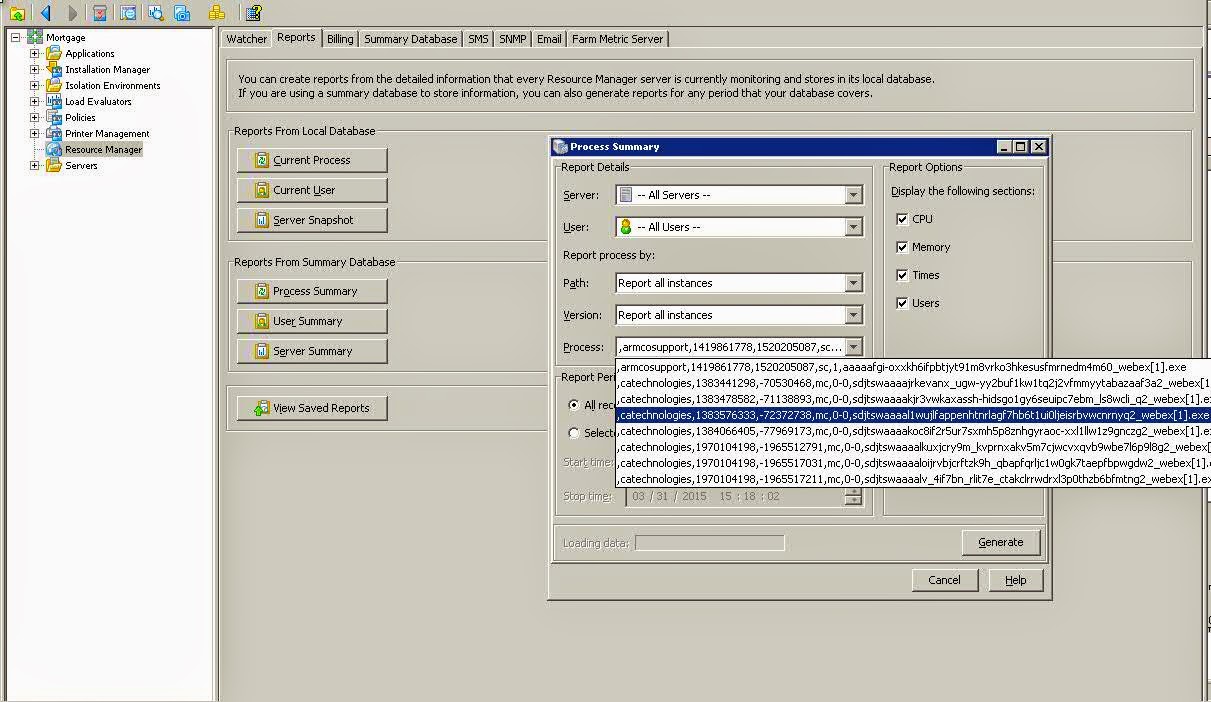Click the red-heart toolbar icon
The height and width of the screenshot is (702, 1211).
point(100,13)
